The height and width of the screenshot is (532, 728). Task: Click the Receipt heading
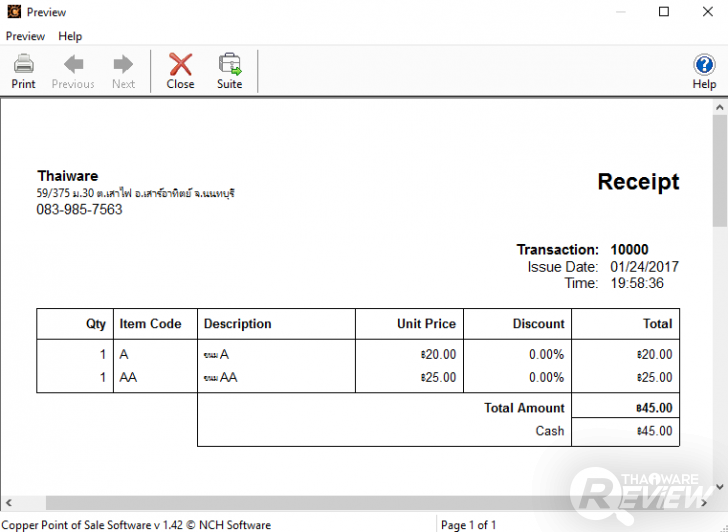(x=638, y=182)
